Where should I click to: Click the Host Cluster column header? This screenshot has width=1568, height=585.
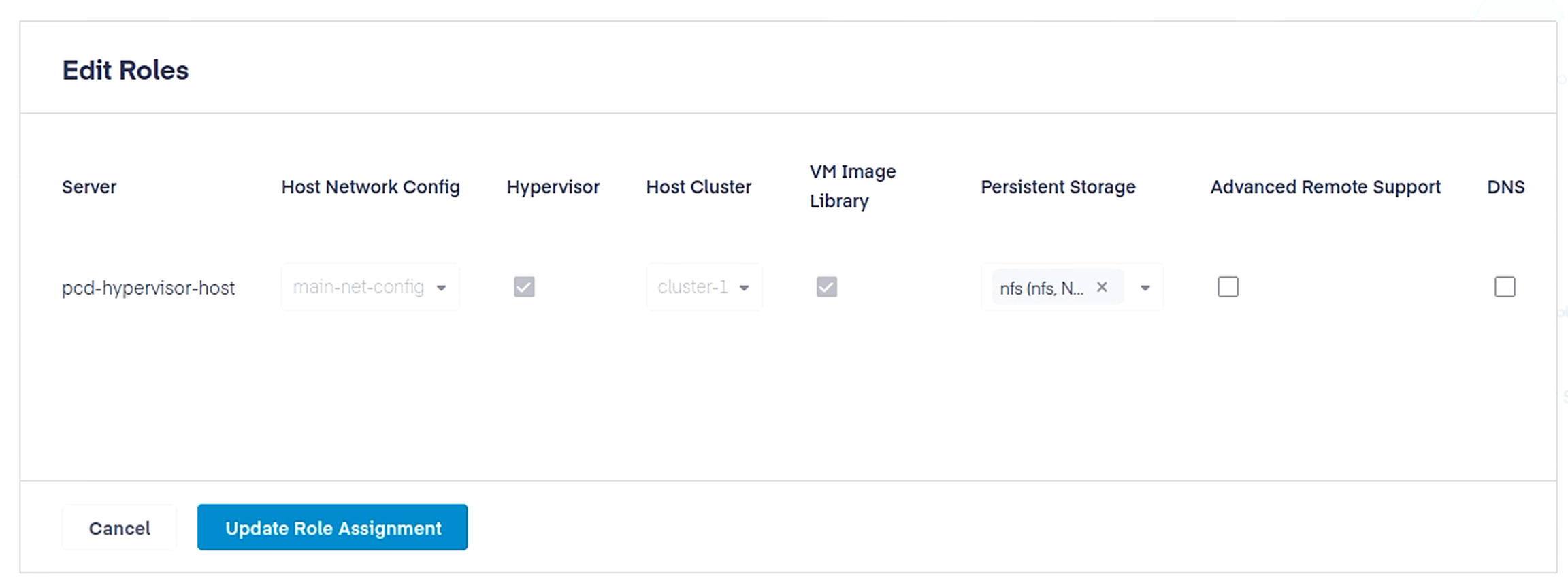tap(698, 186)
